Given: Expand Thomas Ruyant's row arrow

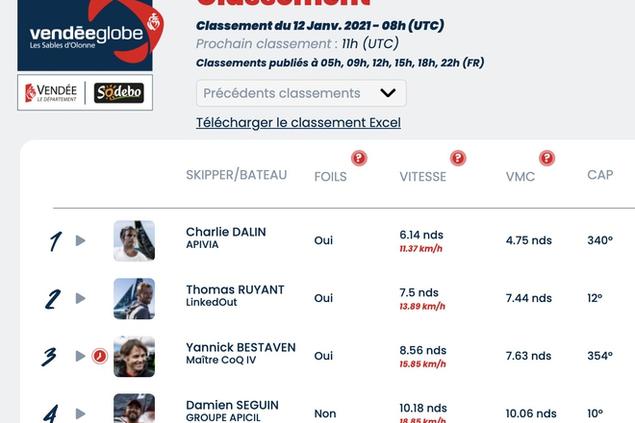Looking at the screenshot, I should (80, 299).
